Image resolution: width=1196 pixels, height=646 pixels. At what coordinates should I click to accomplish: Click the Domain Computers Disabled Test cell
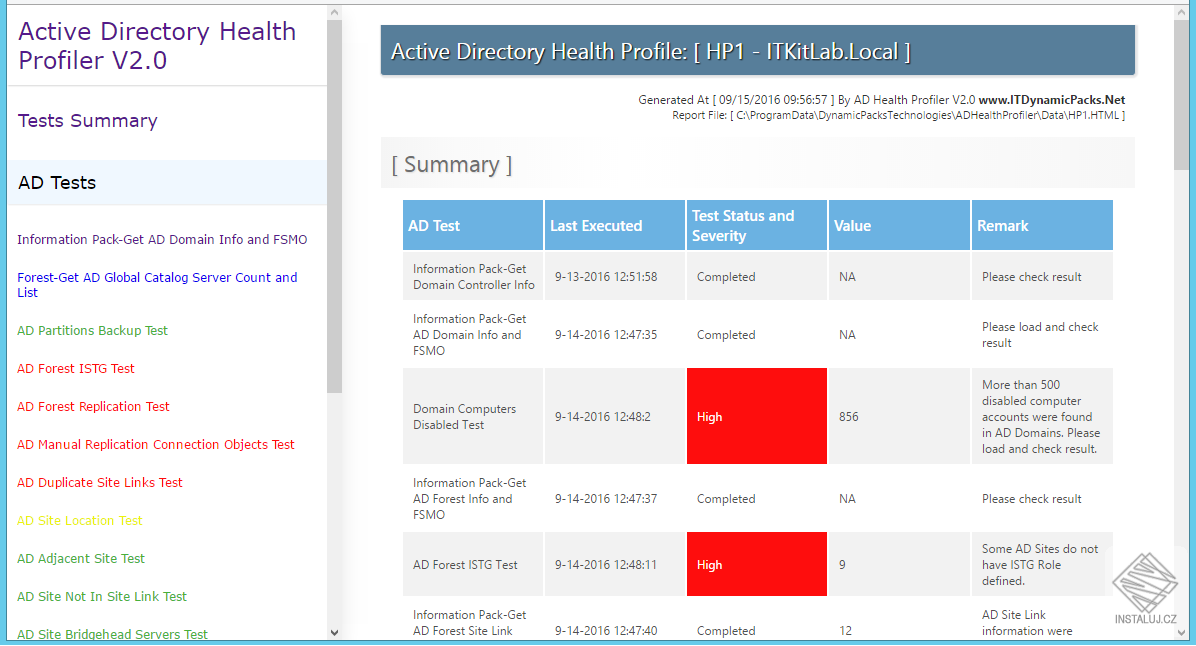point(473,416)
